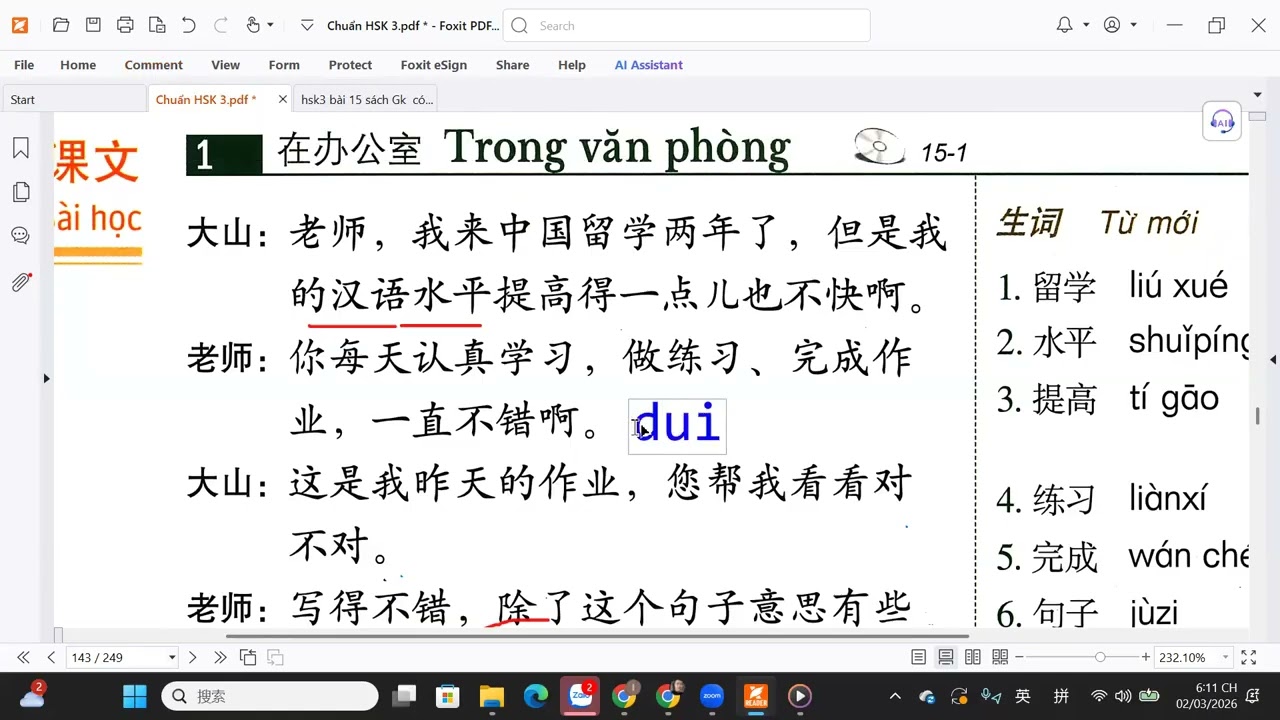Switch to the Comment ribbon tab
The height and width of the screenshot is (720, 1280).
[x=153, y=65]
